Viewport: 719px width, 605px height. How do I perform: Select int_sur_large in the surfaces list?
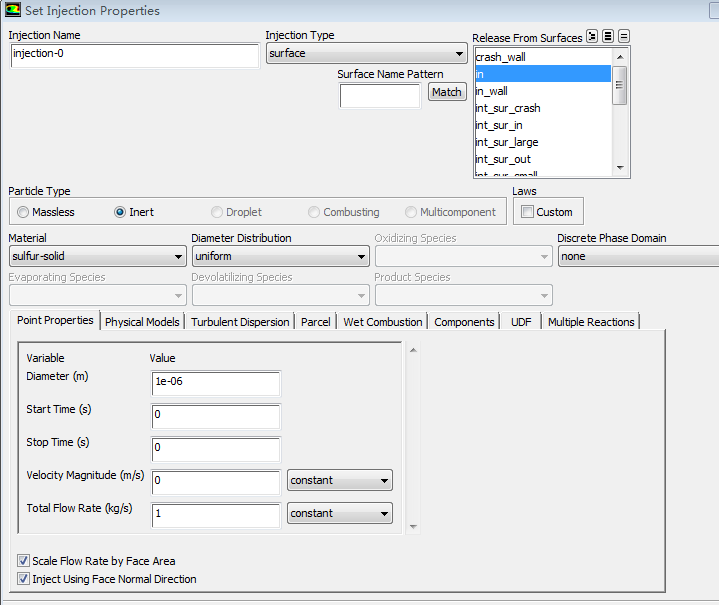[543, 142]
